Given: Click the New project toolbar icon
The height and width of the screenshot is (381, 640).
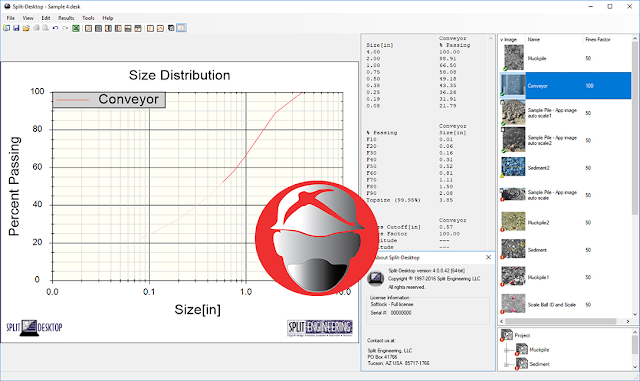Looking at the screenshot, I should pos(7,28).
